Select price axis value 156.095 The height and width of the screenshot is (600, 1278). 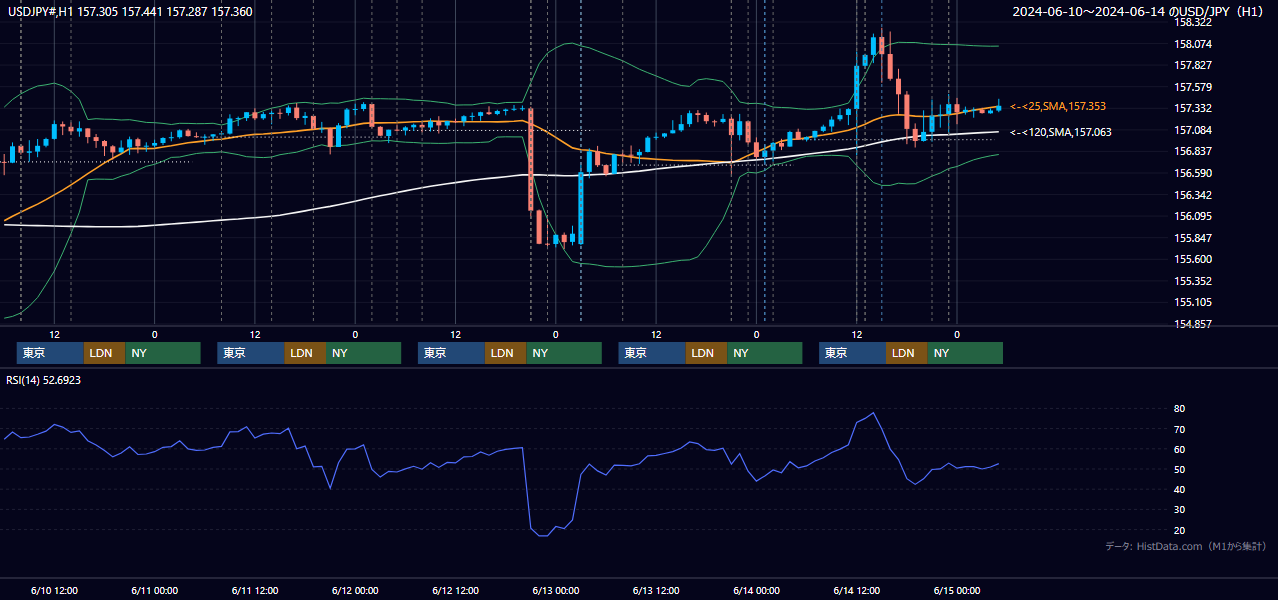click(1194, 216)
